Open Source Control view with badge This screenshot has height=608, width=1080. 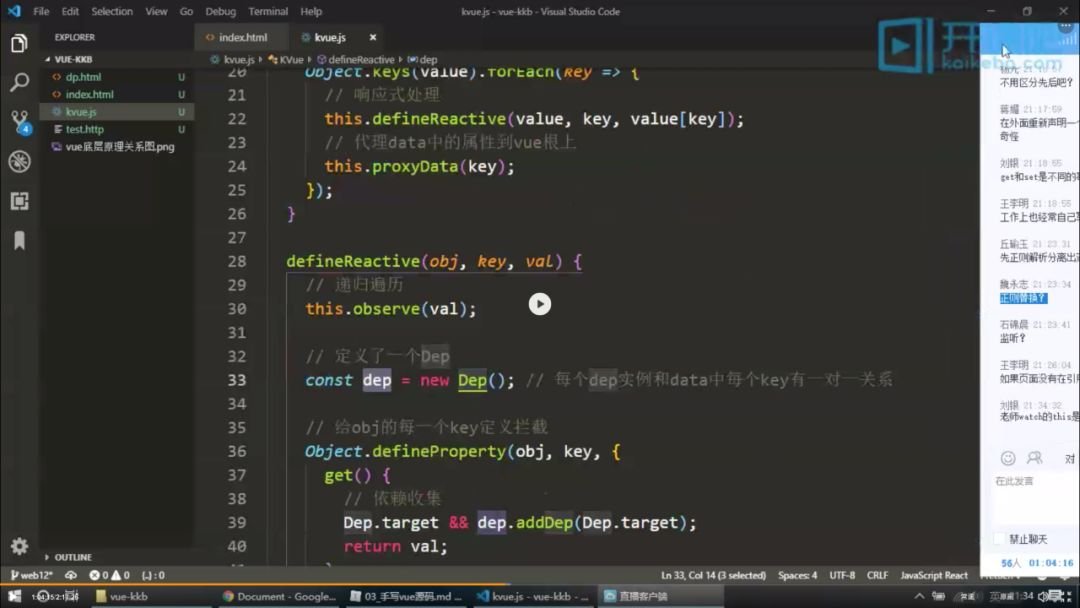20,122
